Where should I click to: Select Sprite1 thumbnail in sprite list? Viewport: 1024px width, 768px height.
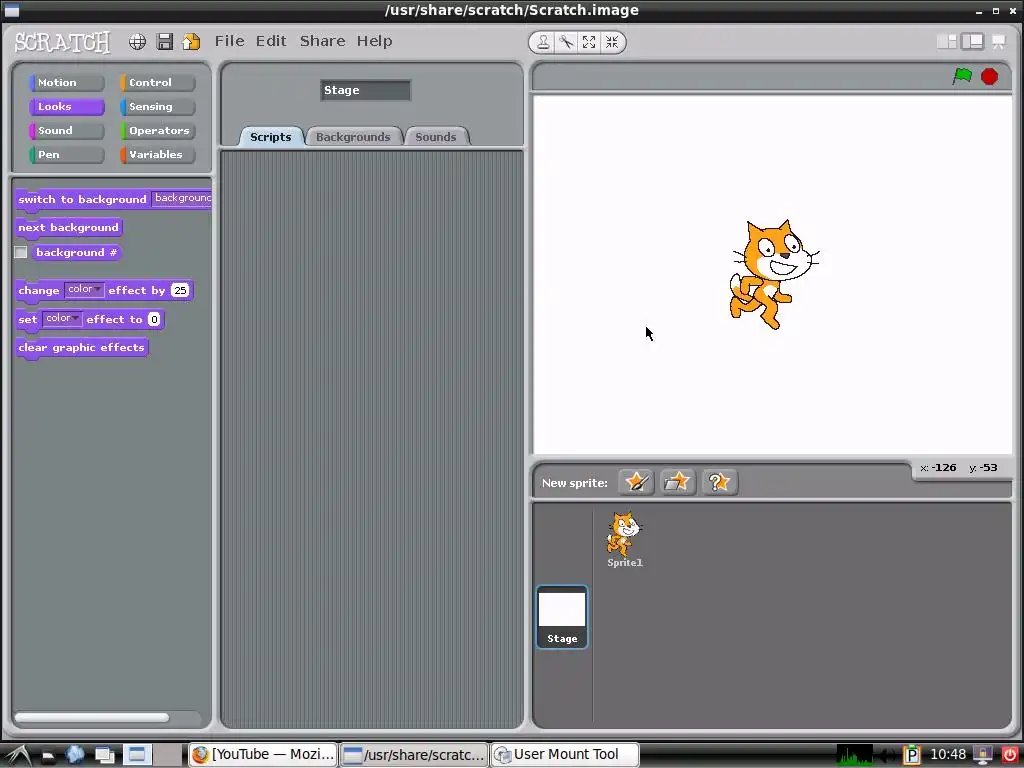coord(625,539)
